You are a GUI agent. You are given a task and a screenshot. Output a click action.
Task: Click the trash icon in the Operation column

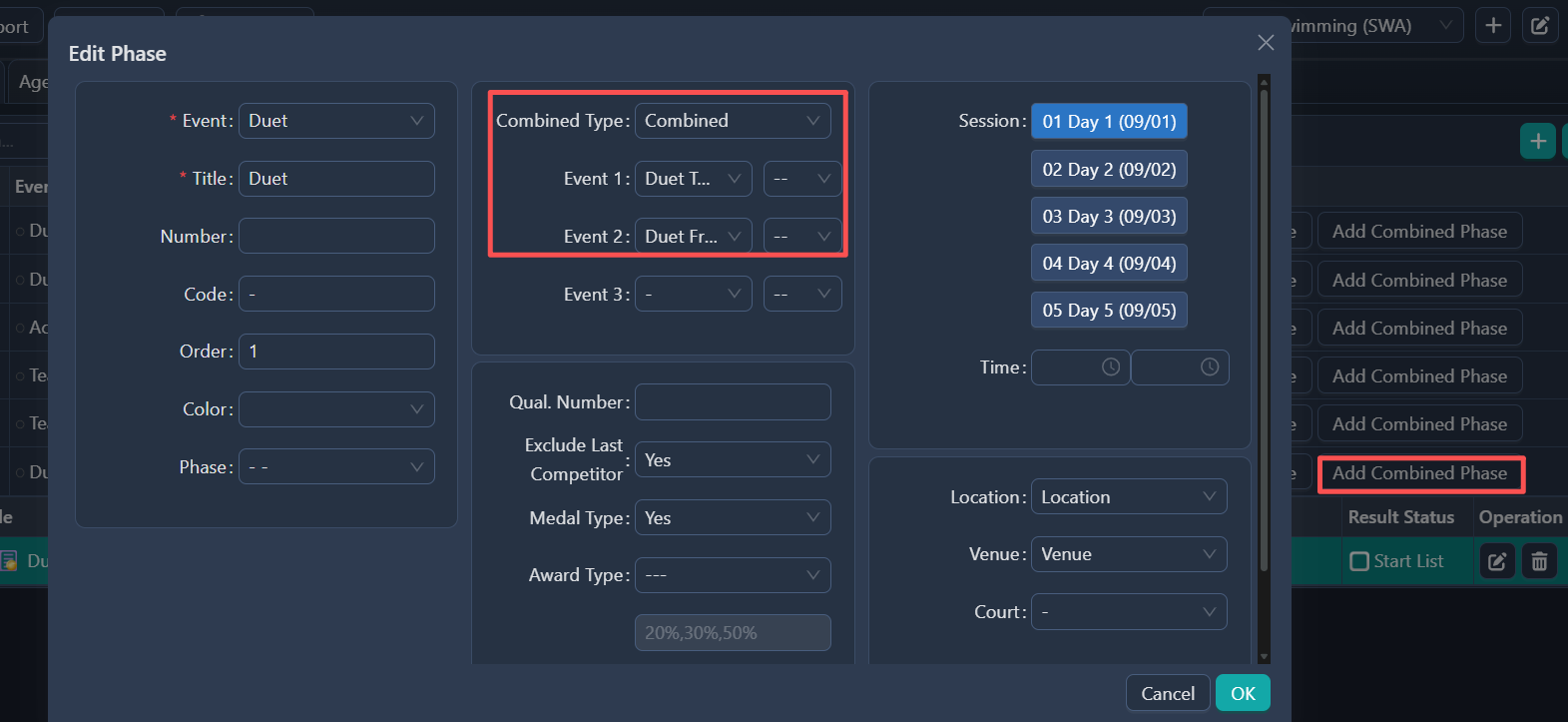tap(1539, 561)
